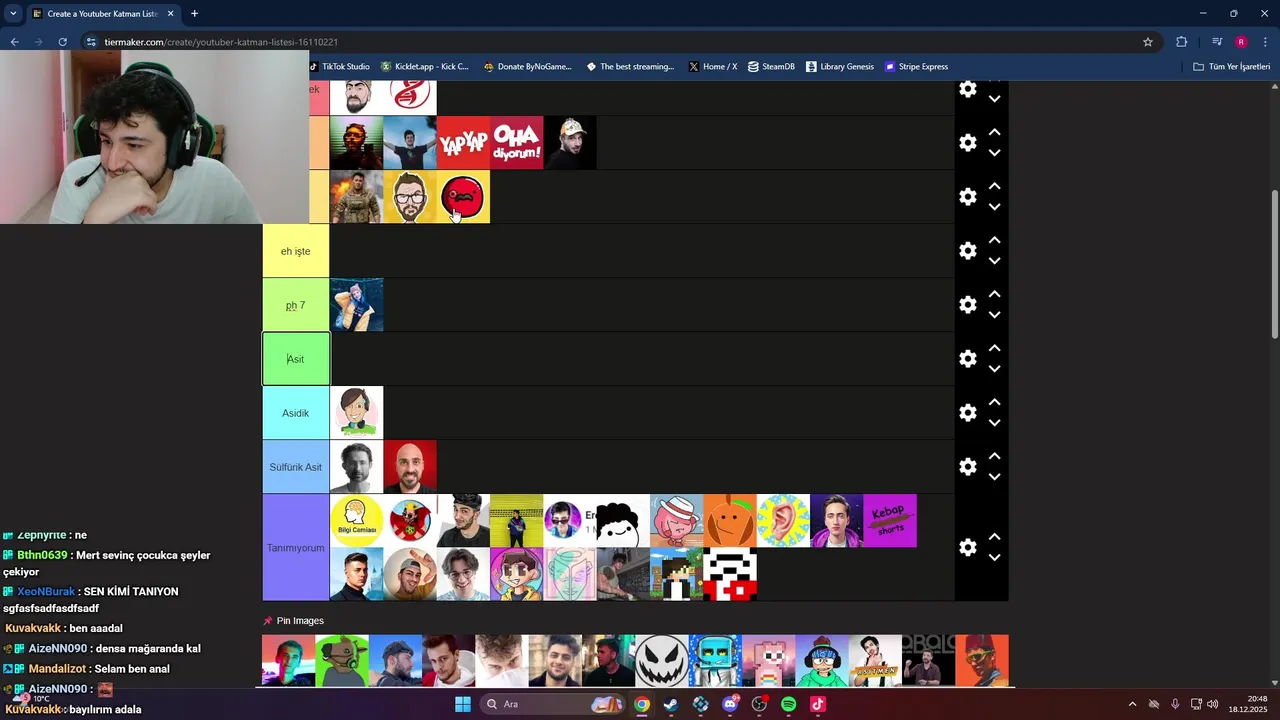This screenshot has width=1280, height=720.
Task: Switch to the 'Create a Youtuber Katman Liste' tab
Action: [x=102, y=14]
